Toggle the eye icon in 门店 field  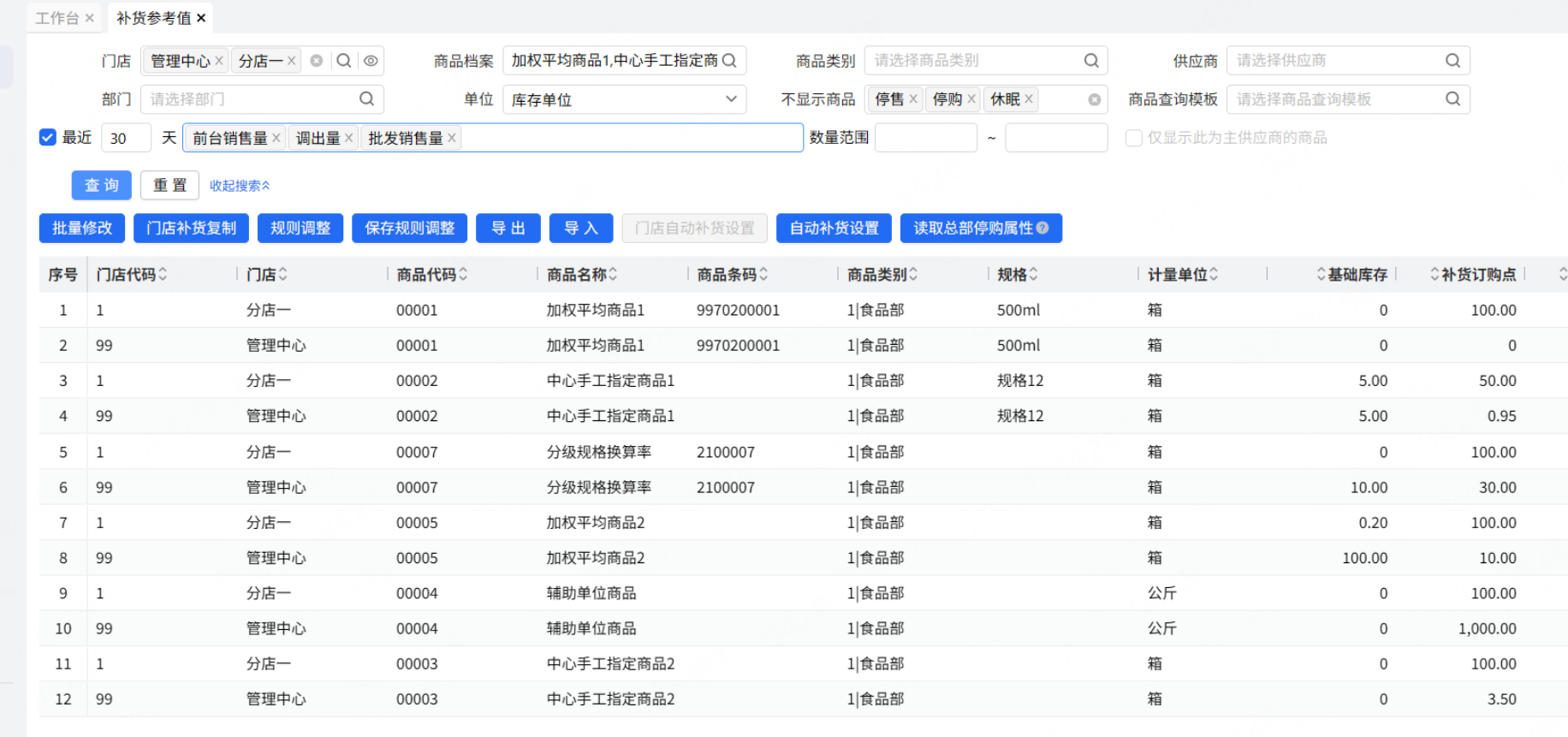(371, 61)
